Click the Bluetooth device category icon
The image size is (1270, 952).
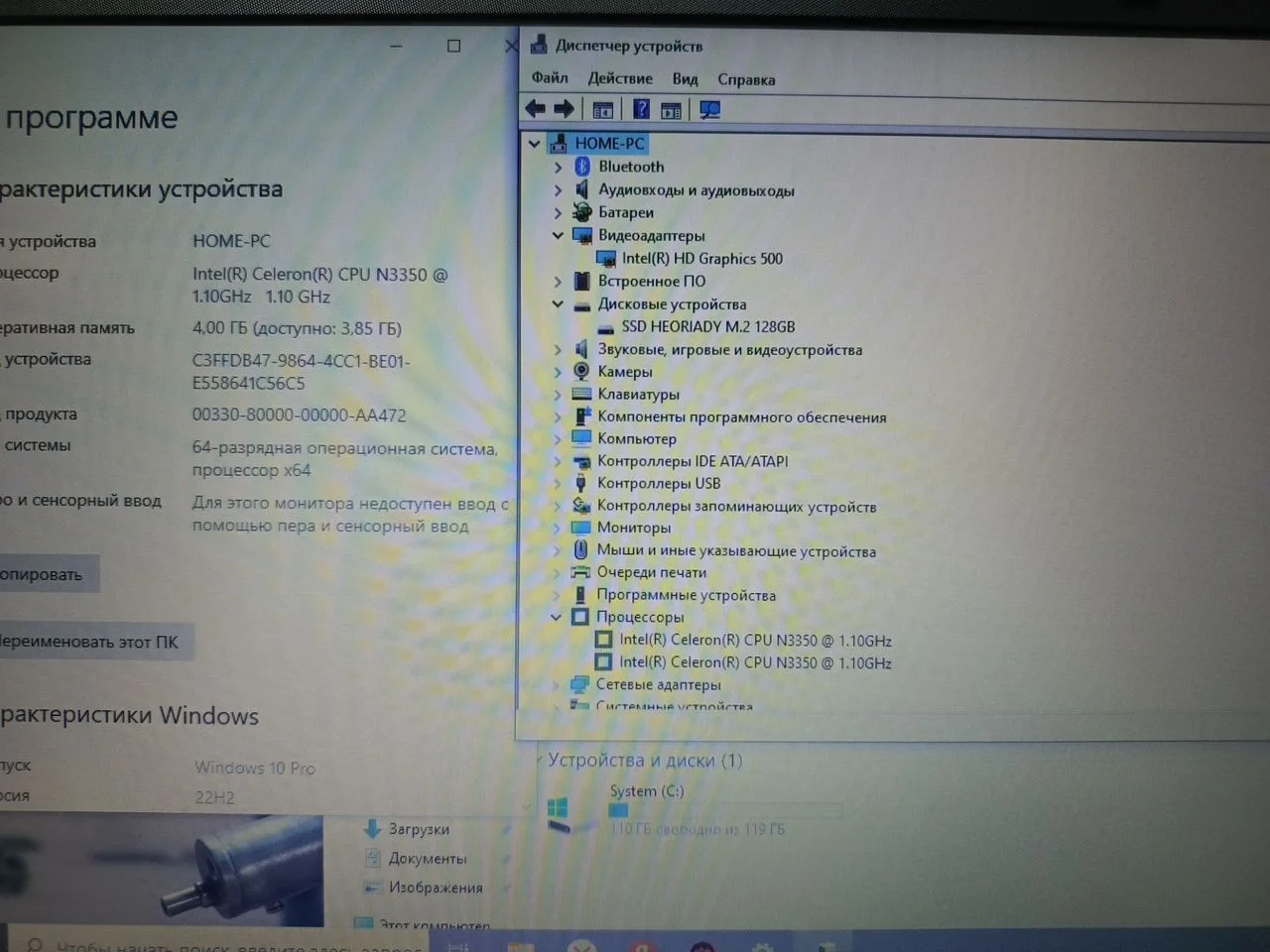coord(582,167)
